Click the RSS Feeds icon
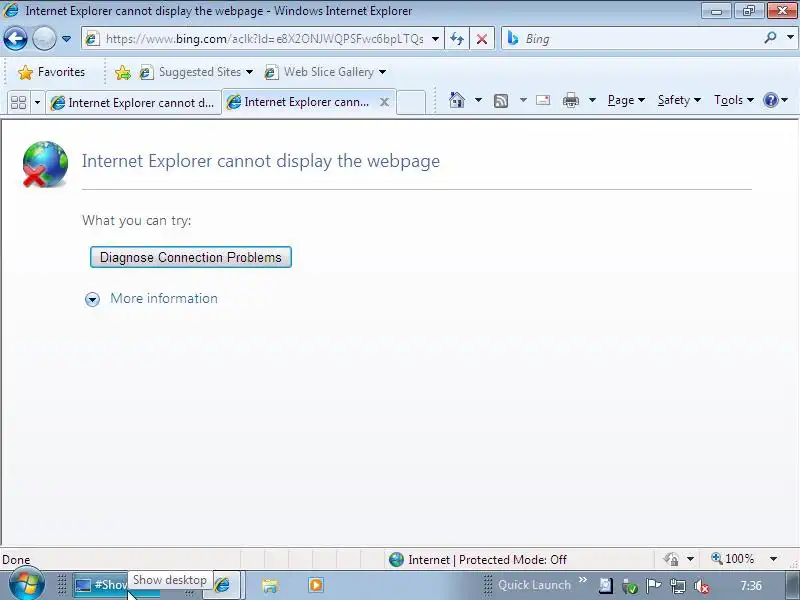This screenshot has width=800, height=600. pos(501,101)
